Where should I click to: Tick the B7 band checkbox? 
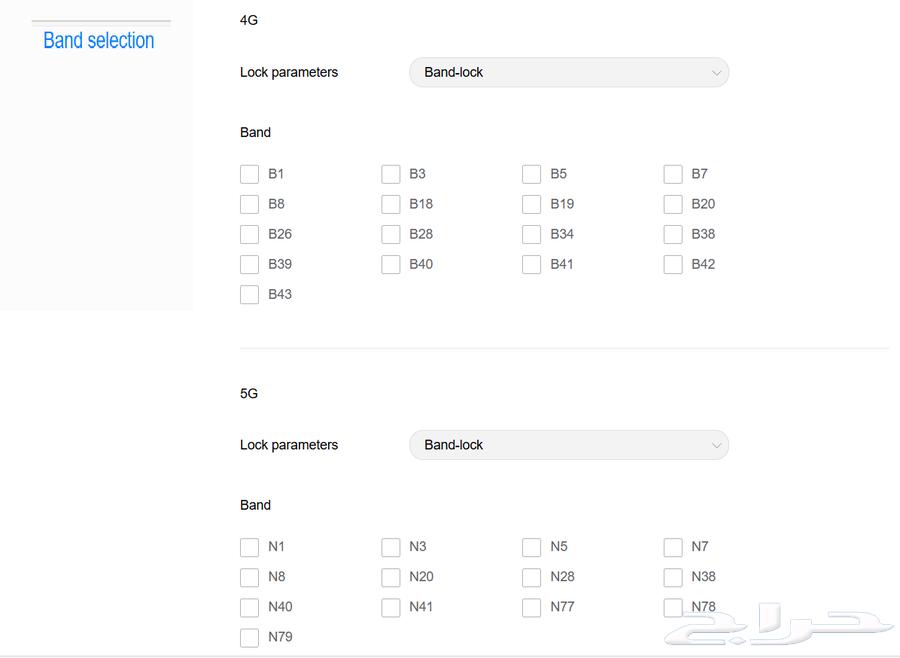pyautogui.click(x=673, y=174)
